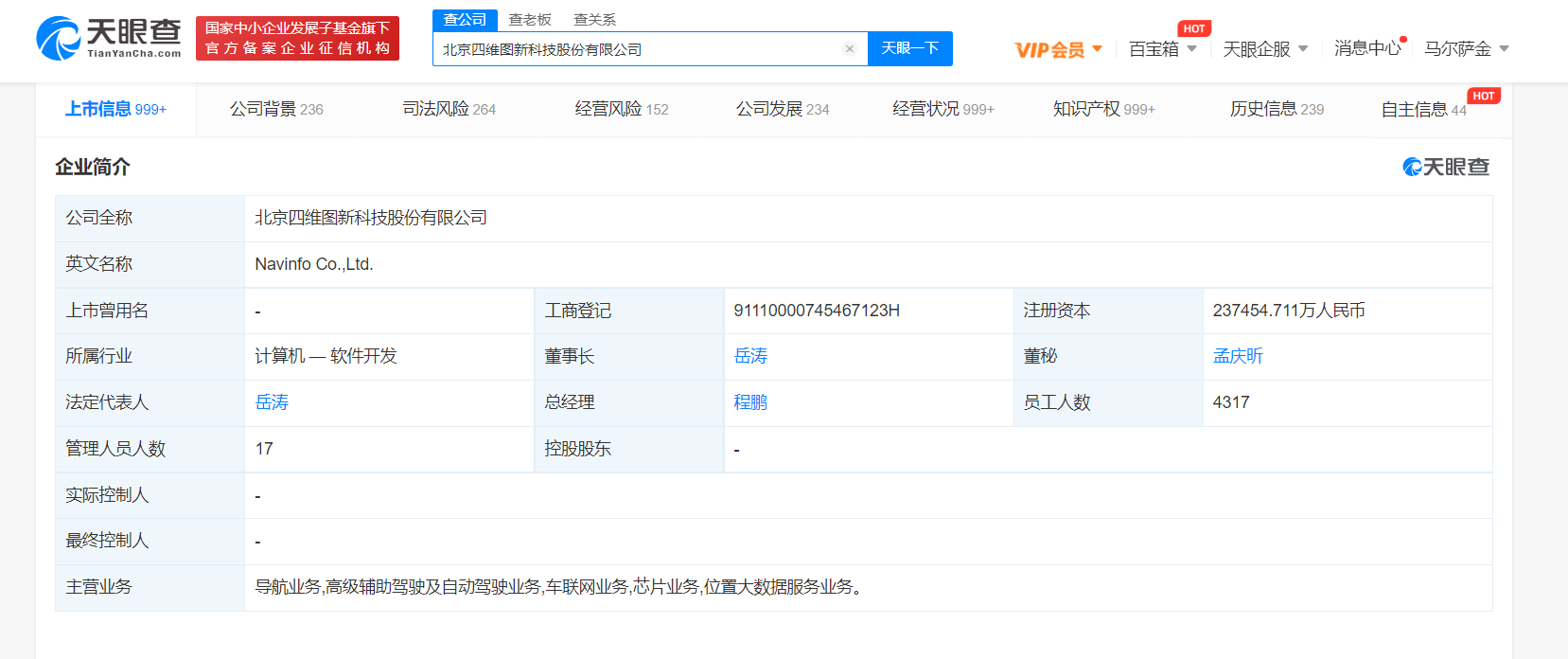1568x659 pixels.
Task: Show the 知识产权 tab
Action: (1104, 110)
